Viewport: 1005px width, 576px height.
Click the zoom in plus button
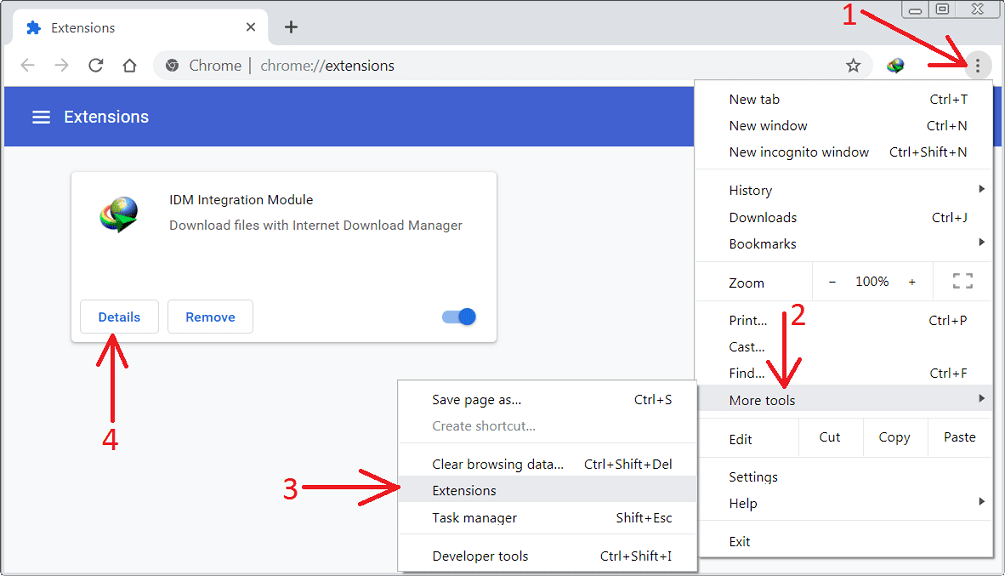912,281
